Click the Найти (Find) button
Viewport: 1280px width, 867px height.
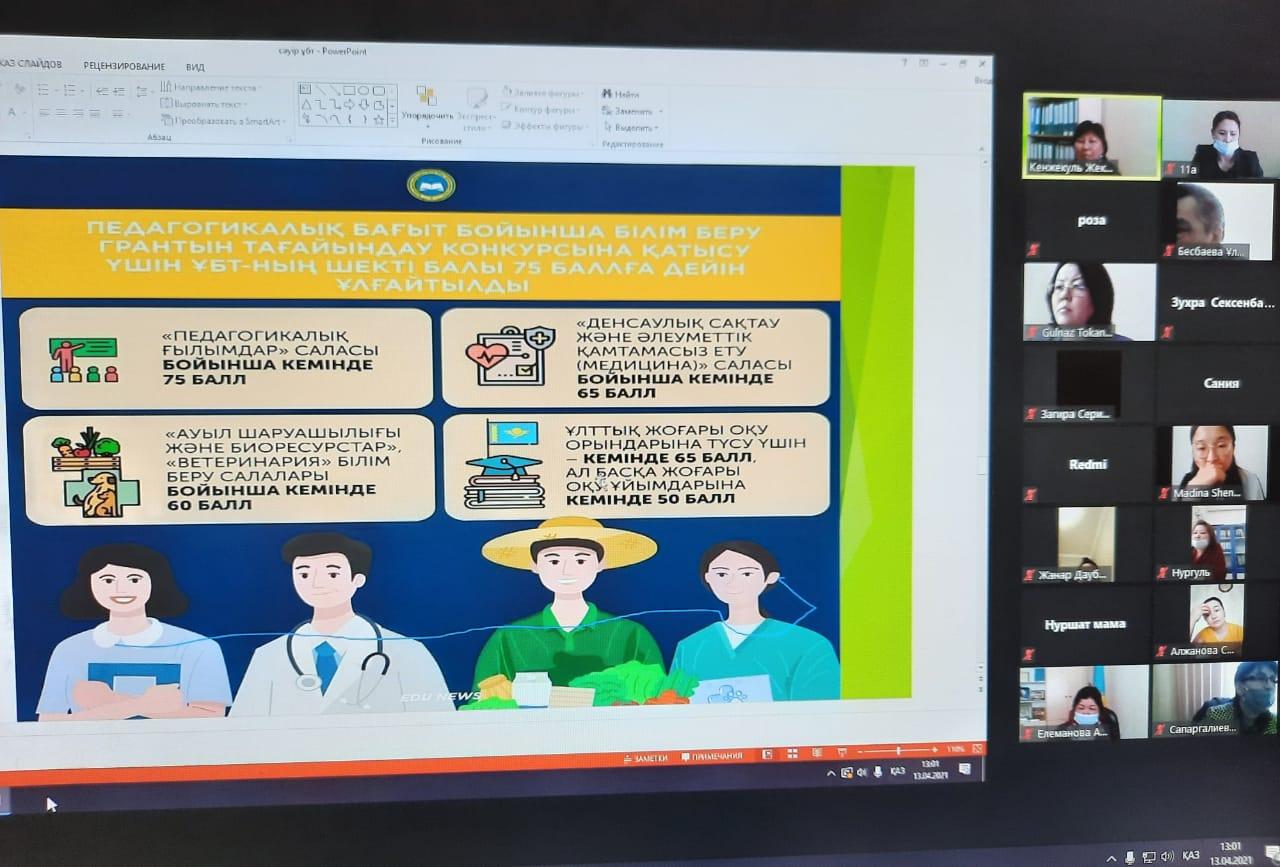pyautogui.click(x=622, y=95)
